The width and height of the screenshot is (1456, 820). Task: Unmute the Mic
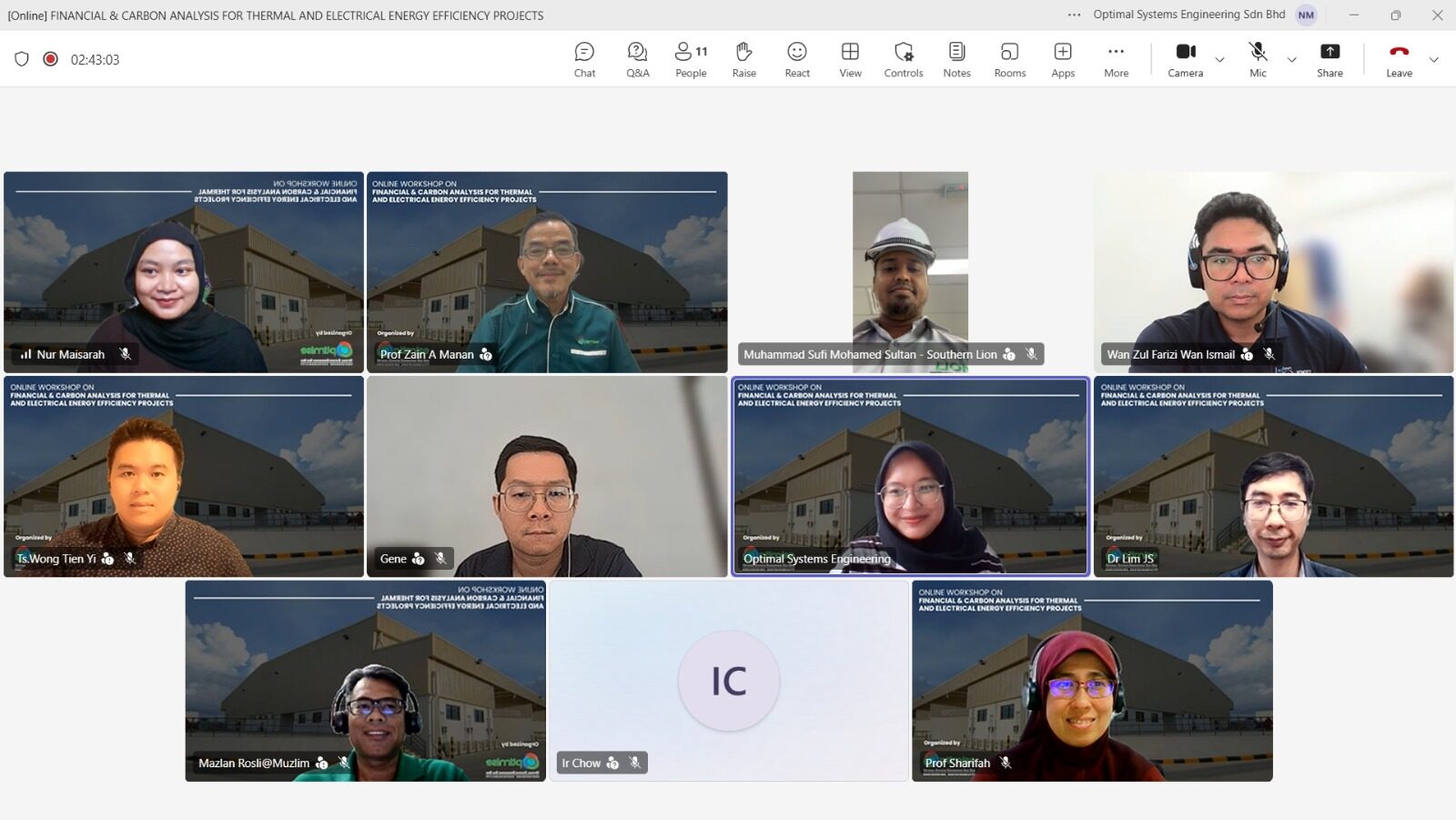tap(1258, 60)
